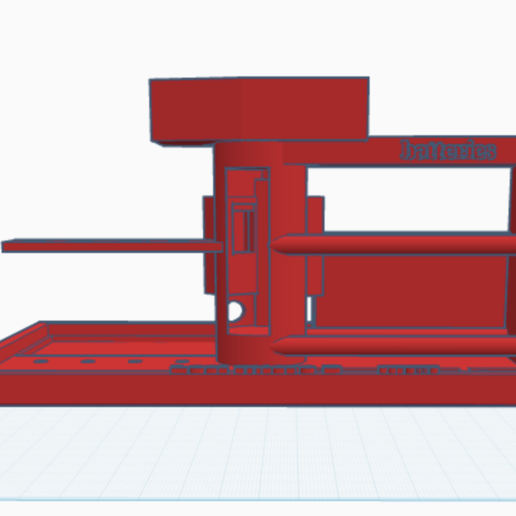Select the lower horizontal pointed rod
The height and width of the screenshot is (516, 516).
[393, 345]
